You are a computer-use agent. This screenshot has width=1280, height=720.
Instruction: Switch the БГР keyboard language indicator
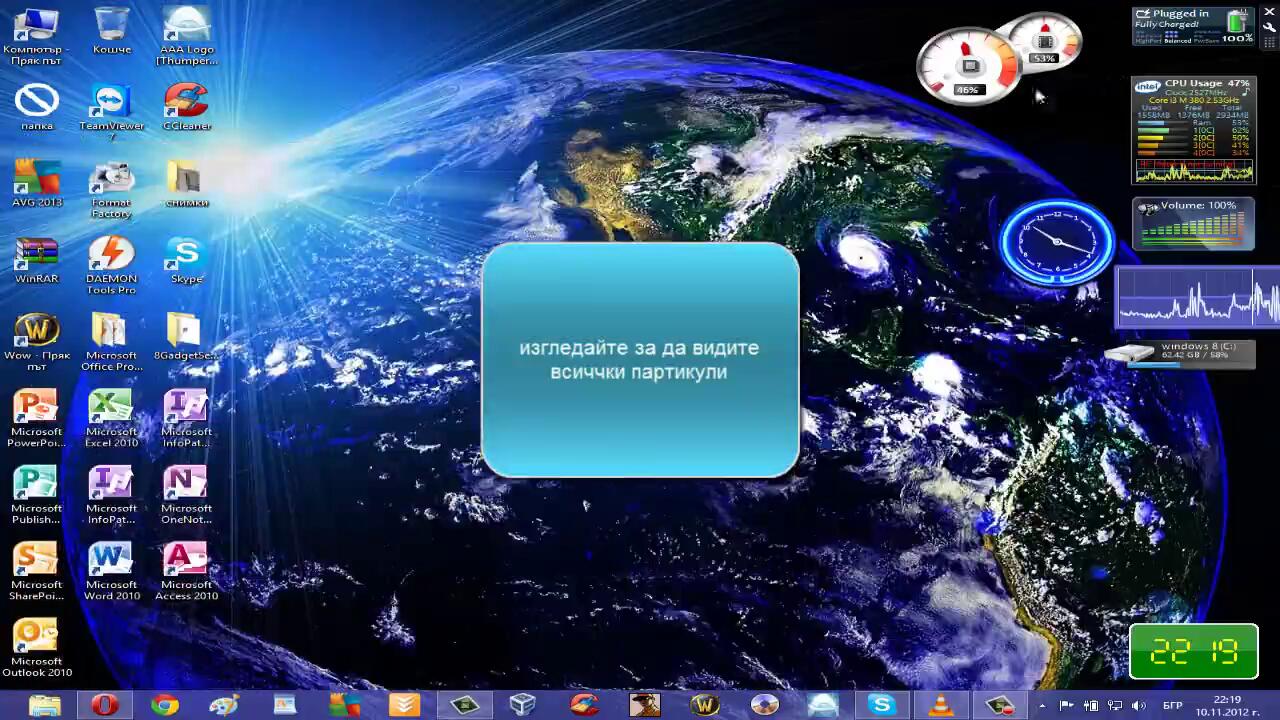point(1173,706)
